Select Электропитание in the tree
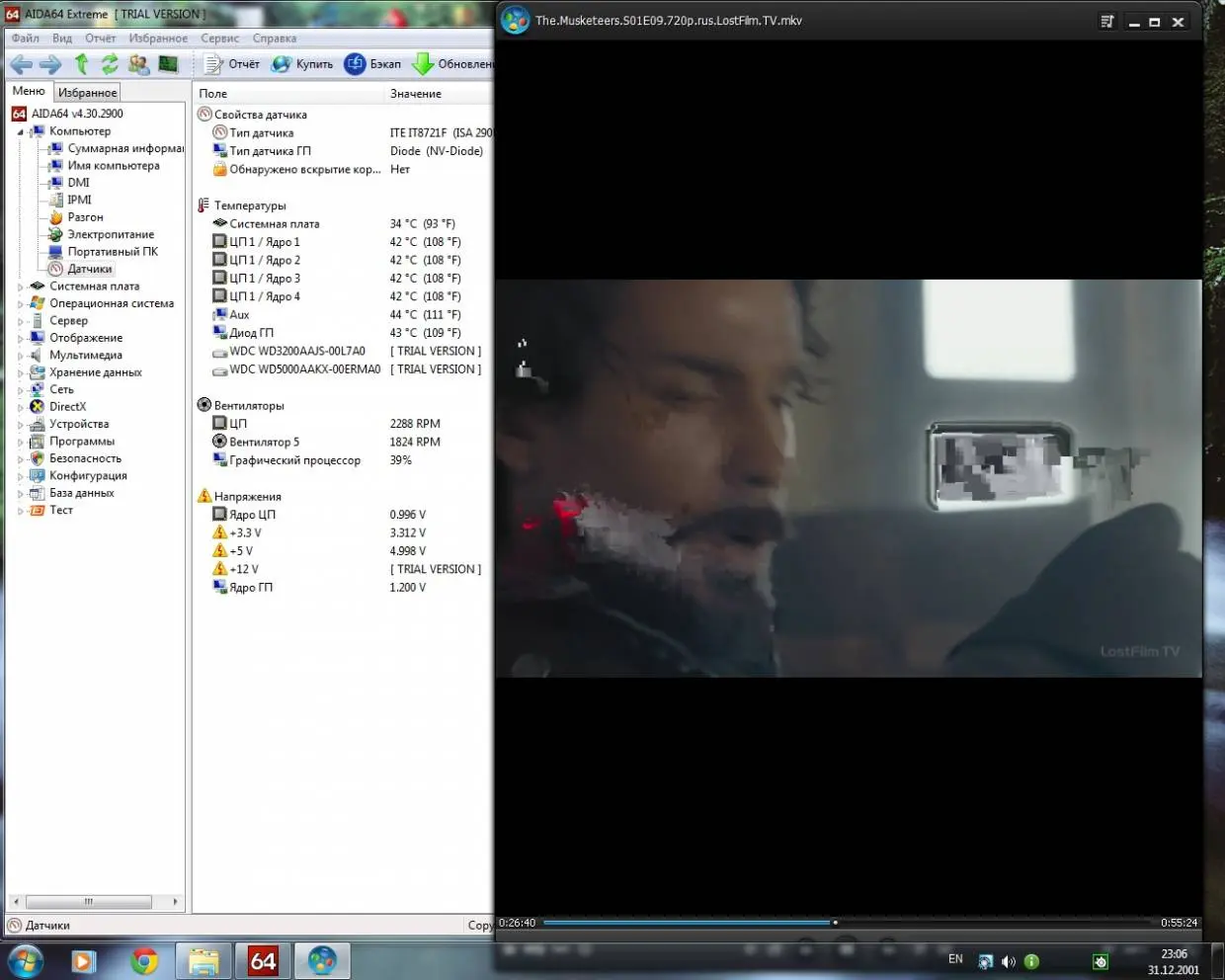The height and width of the screenshot is (980, 1225). tap(111, 234)
